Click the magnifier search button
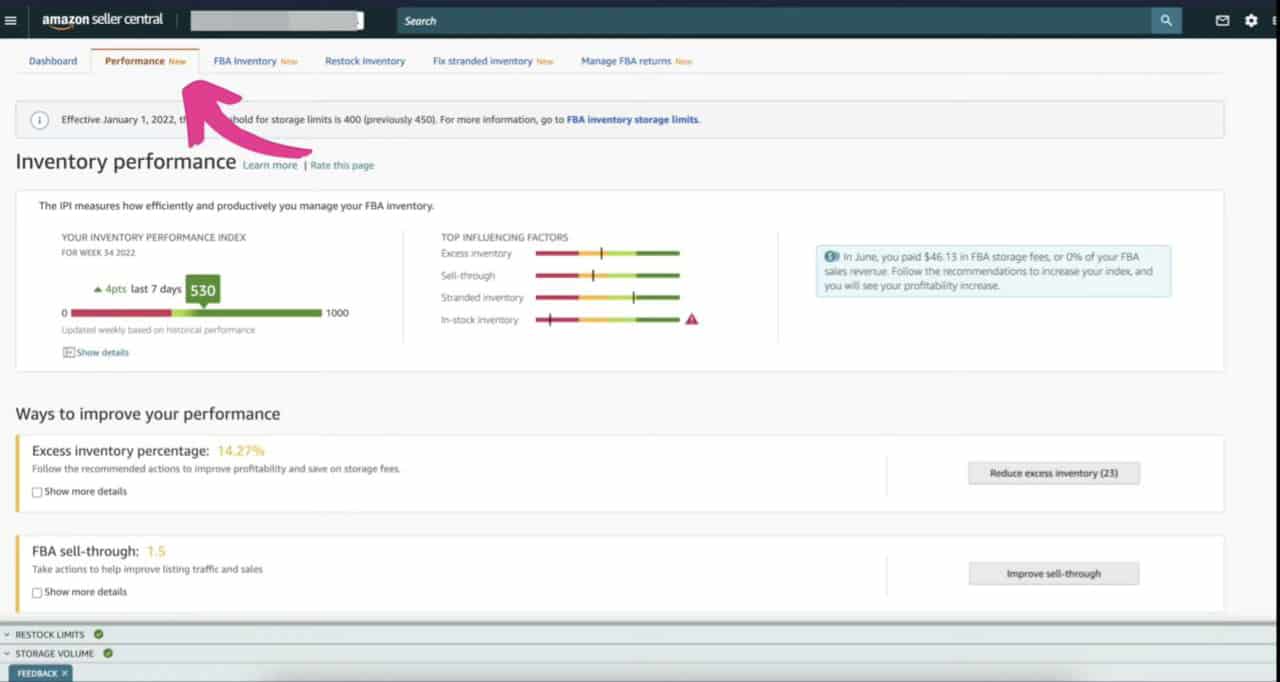The height and width of the screenshot is (682, 1280). (1166, 21)
